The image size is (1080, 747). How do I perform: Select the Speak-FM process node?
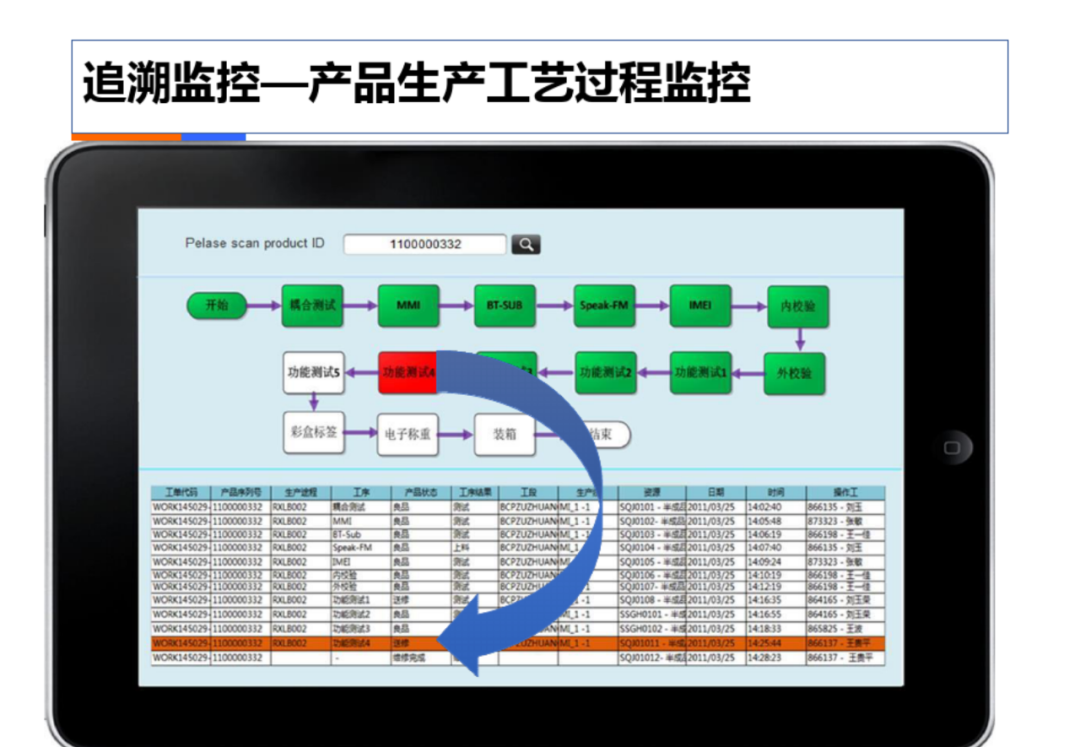[604, 305]
